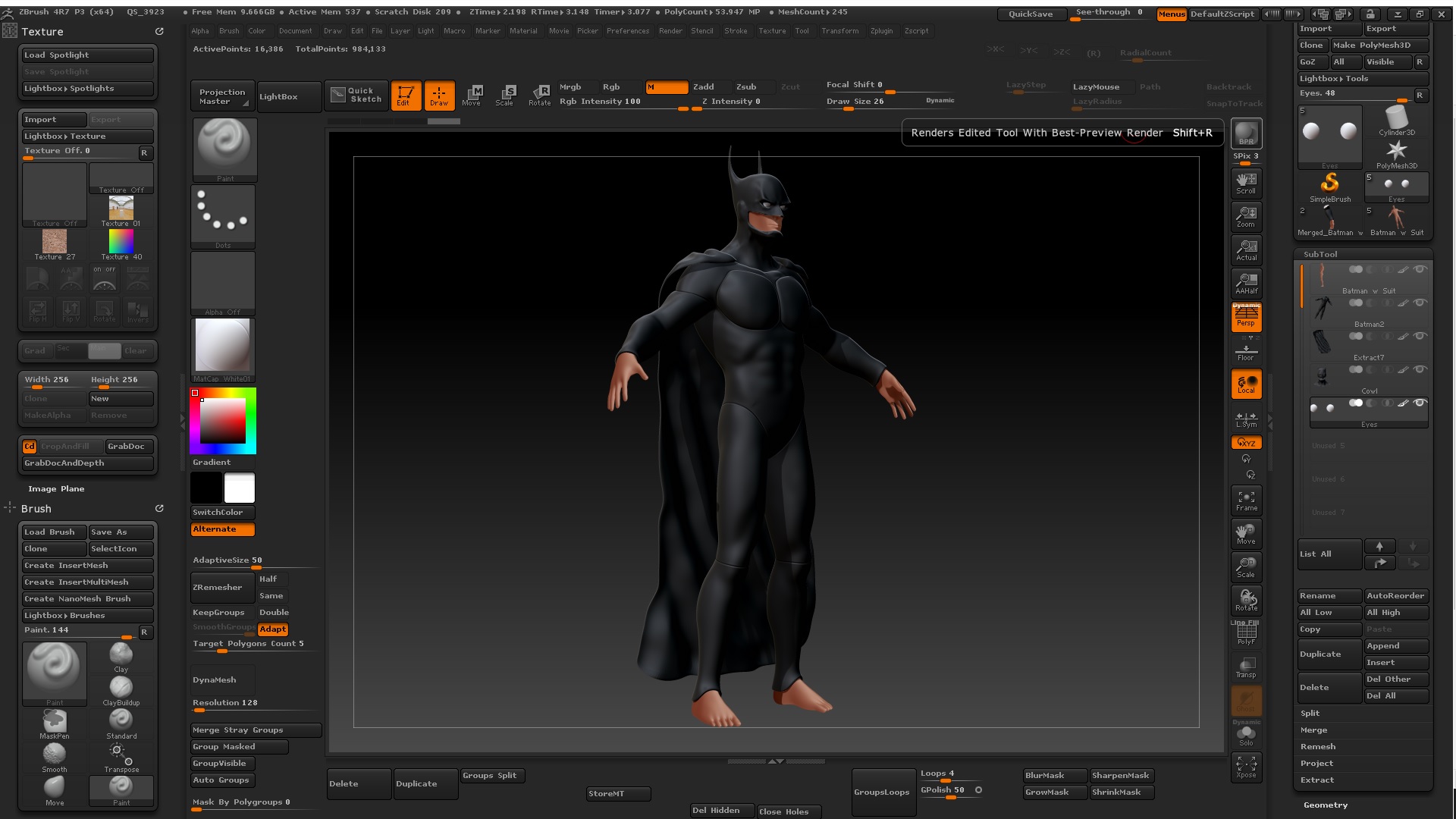Screen dimensions: 1456x819
Task: Click the DynaMesh button
Action: coord(222,679)
